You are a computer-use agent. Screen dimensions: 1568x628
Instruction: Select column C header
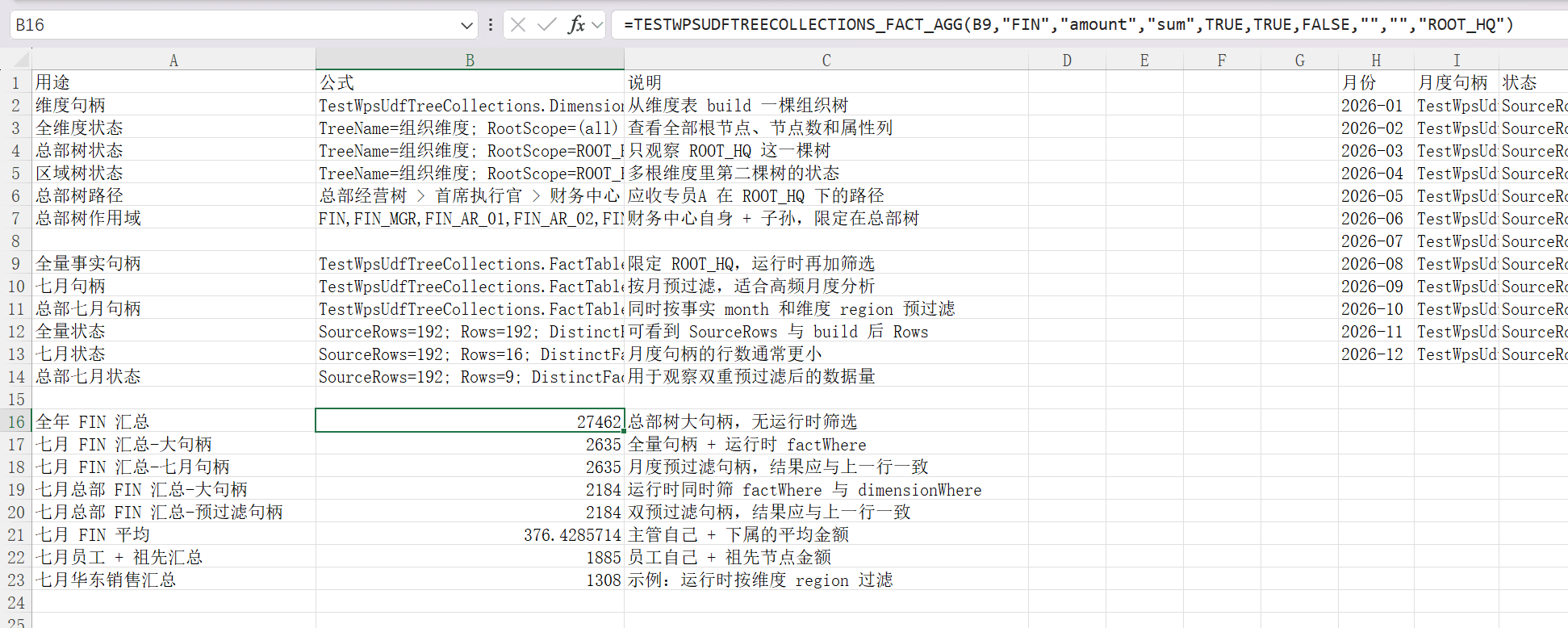coord(826,61)
